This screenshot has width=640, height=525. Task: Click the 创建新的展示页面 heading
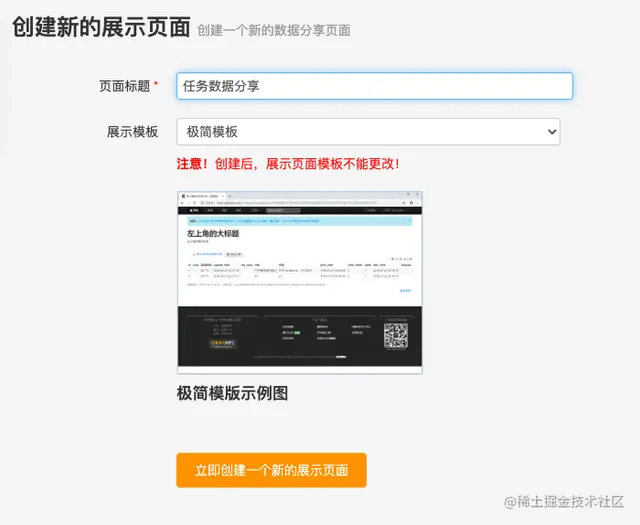[101, 27]
